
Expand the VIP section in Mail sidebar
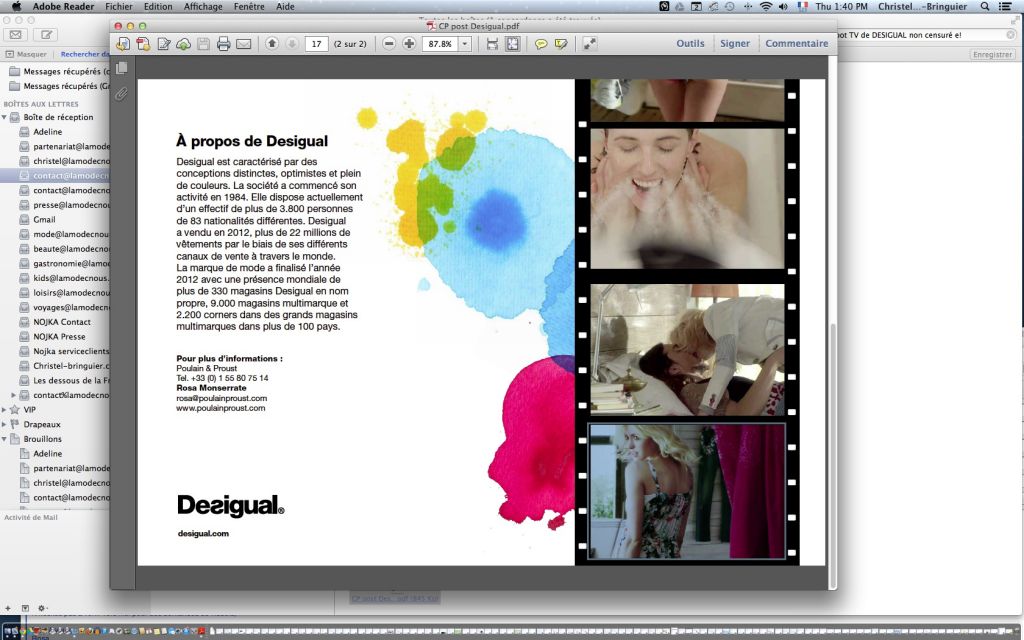click(x=5, y=410)
